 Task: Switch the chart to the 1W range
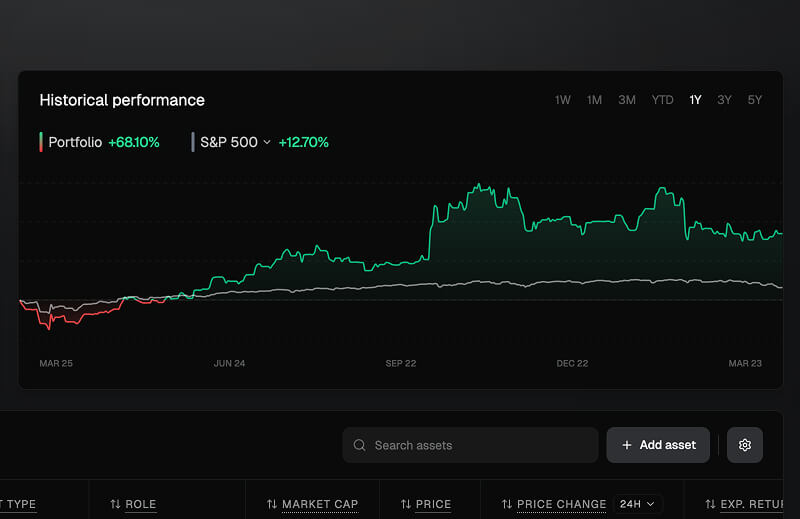563,100
